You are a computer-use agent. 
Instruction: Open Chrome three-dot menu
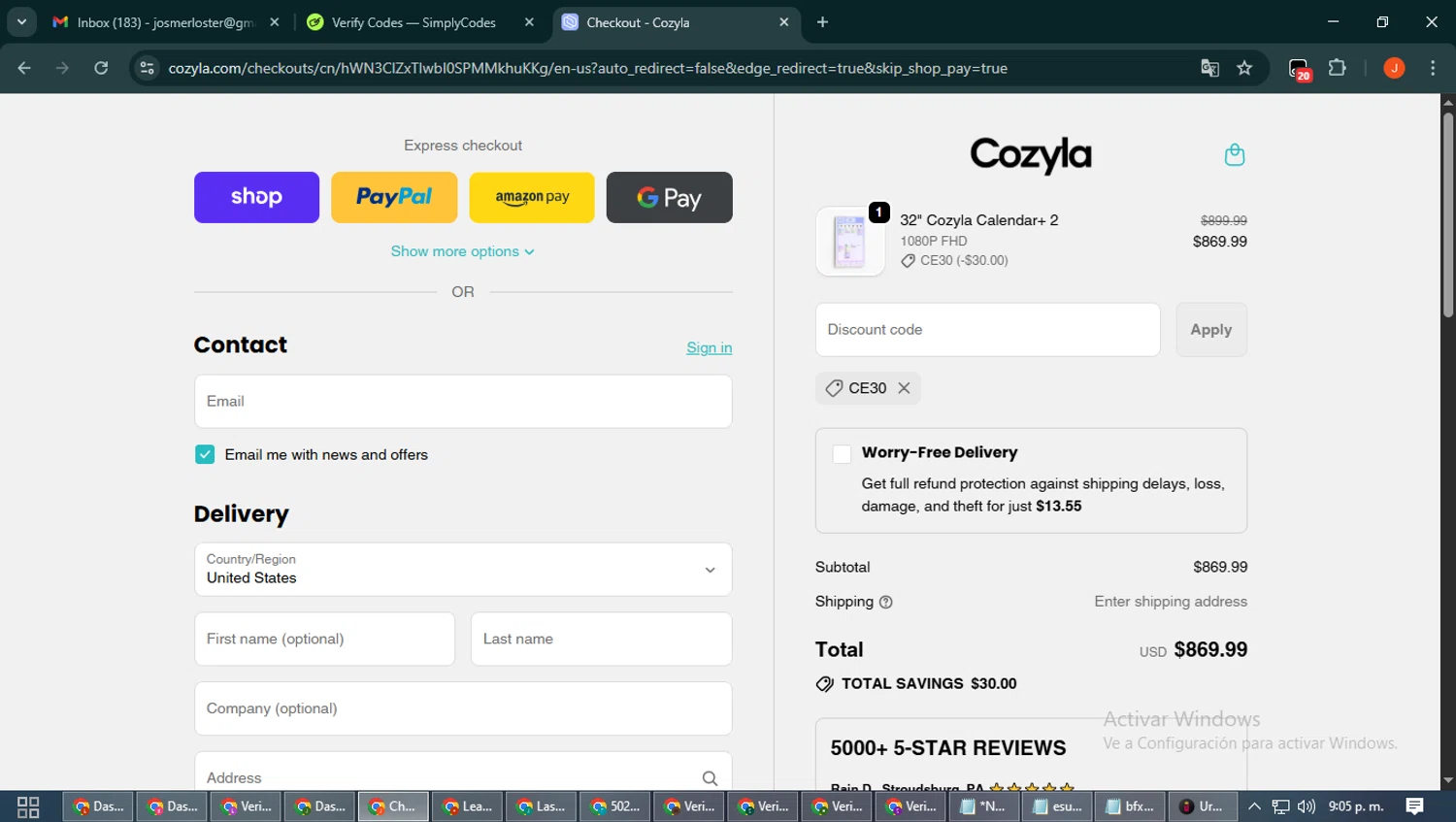point(1434,68)
